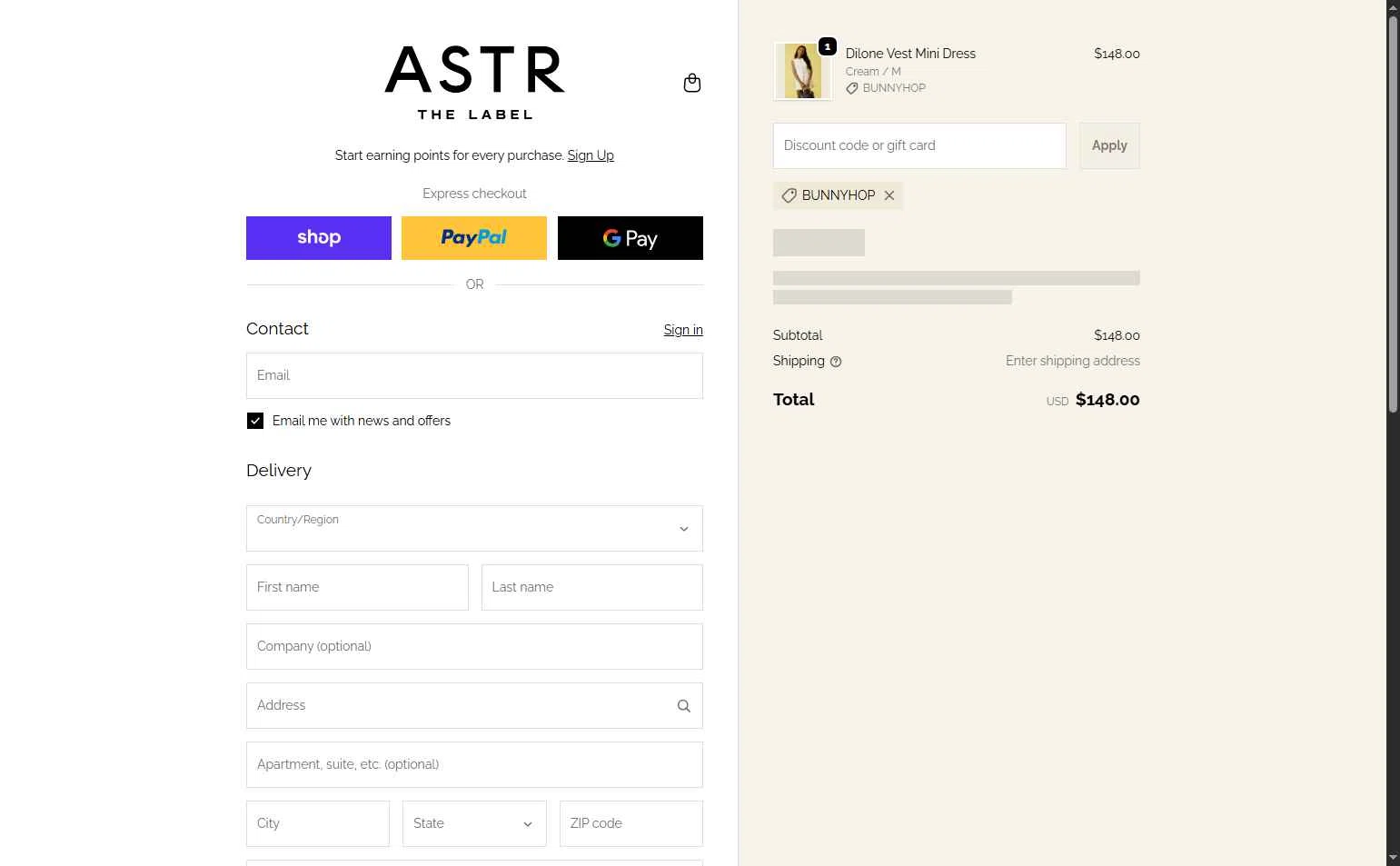
Task: Click the BUNNYHOP discount tag chip
Action: pyautogui.click(x=838, y=195)
